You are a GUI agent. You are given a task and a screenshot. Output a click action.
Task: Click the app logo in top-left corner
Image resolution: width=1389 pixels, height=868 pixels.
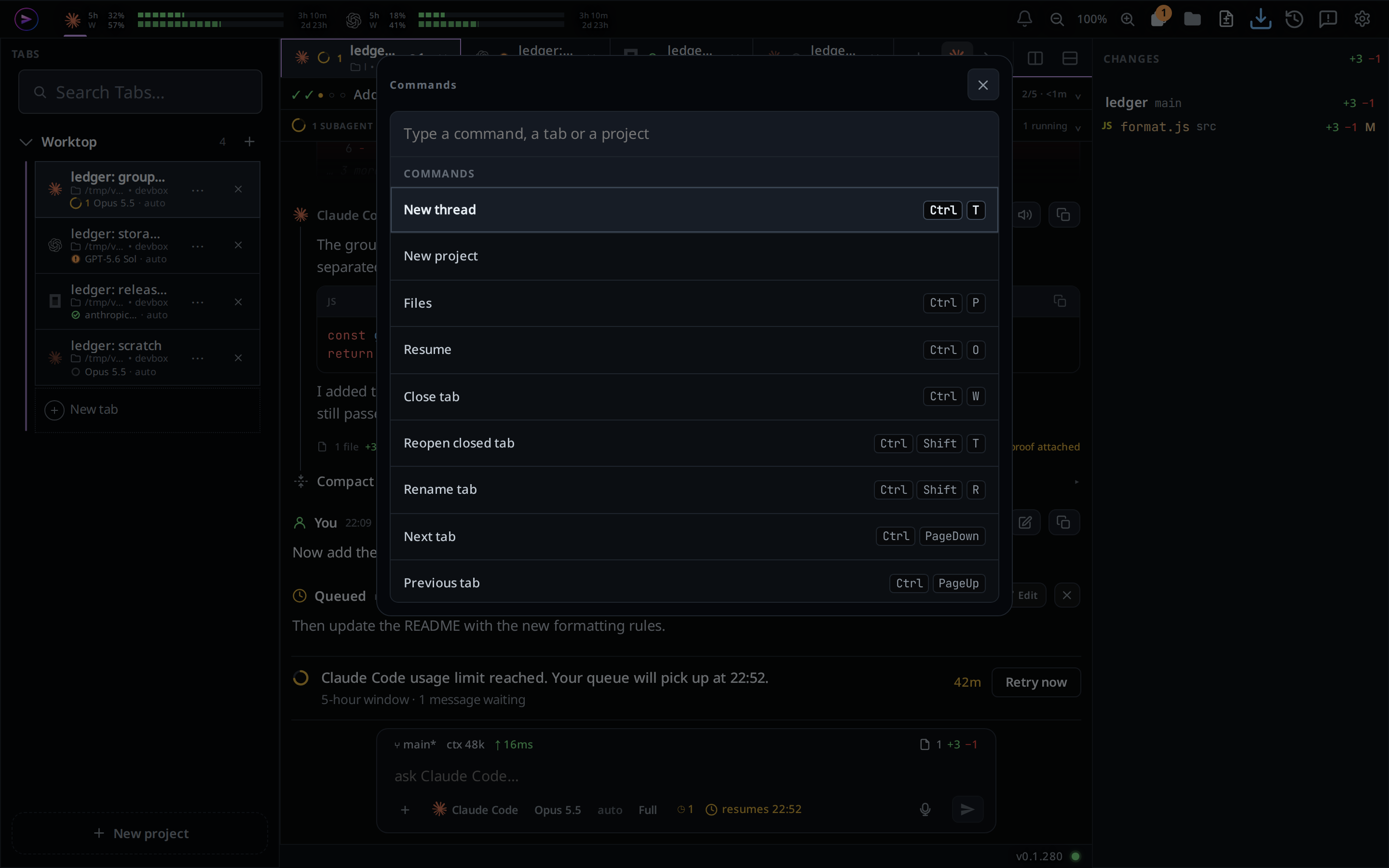[26, 19]
